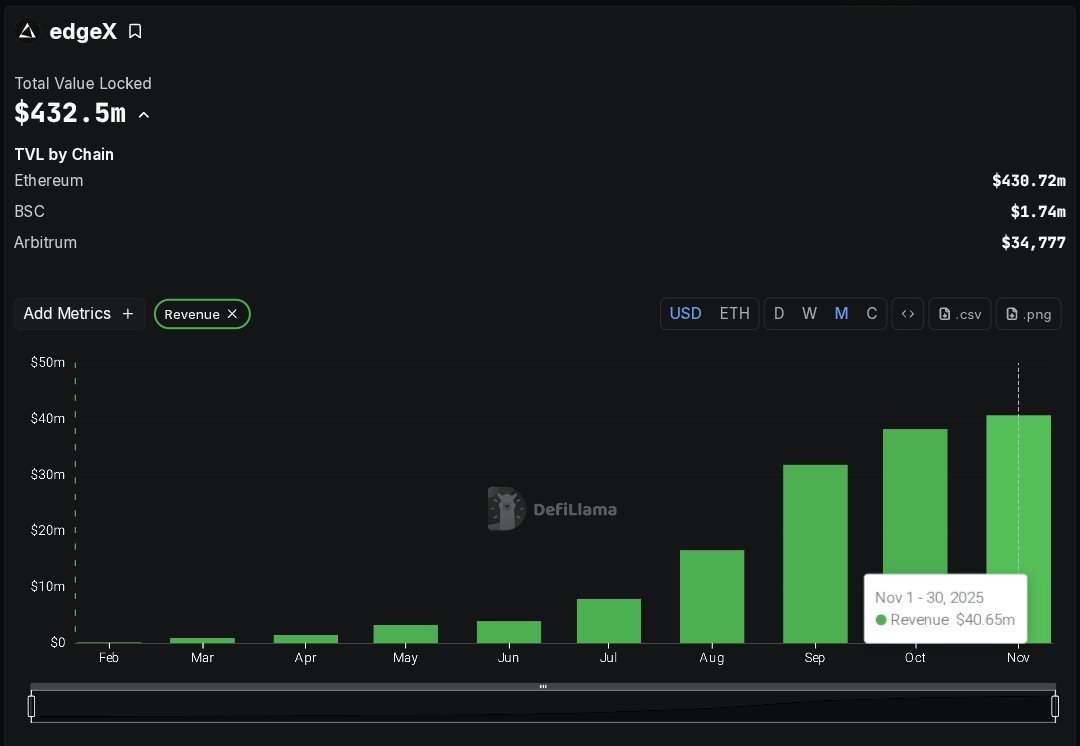Click the file icon on the .png button

click(1010, 313)
